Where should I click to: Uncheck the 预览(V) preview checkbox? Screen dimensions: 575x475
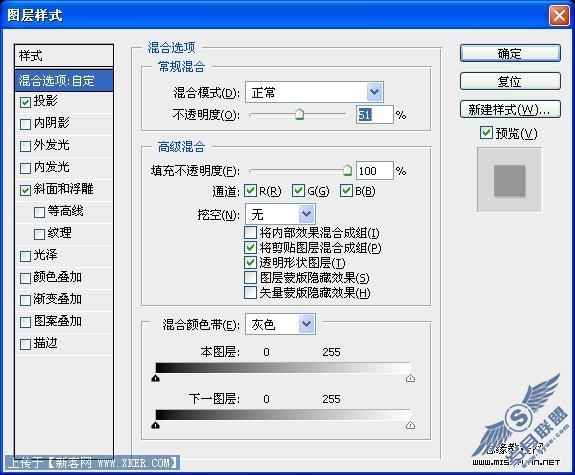tap(486, 132)
